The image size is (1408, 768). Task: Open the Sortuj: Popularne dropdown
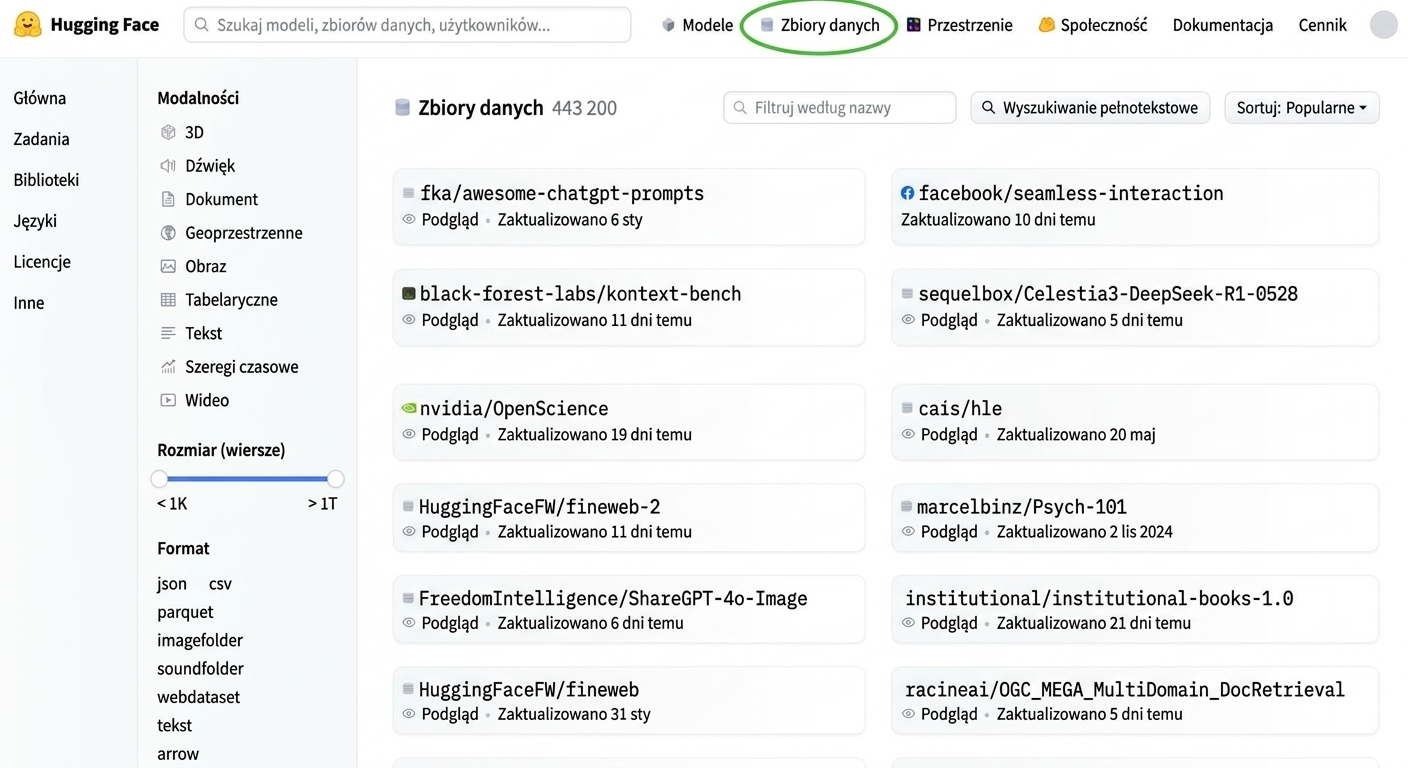click(1302, 108)
